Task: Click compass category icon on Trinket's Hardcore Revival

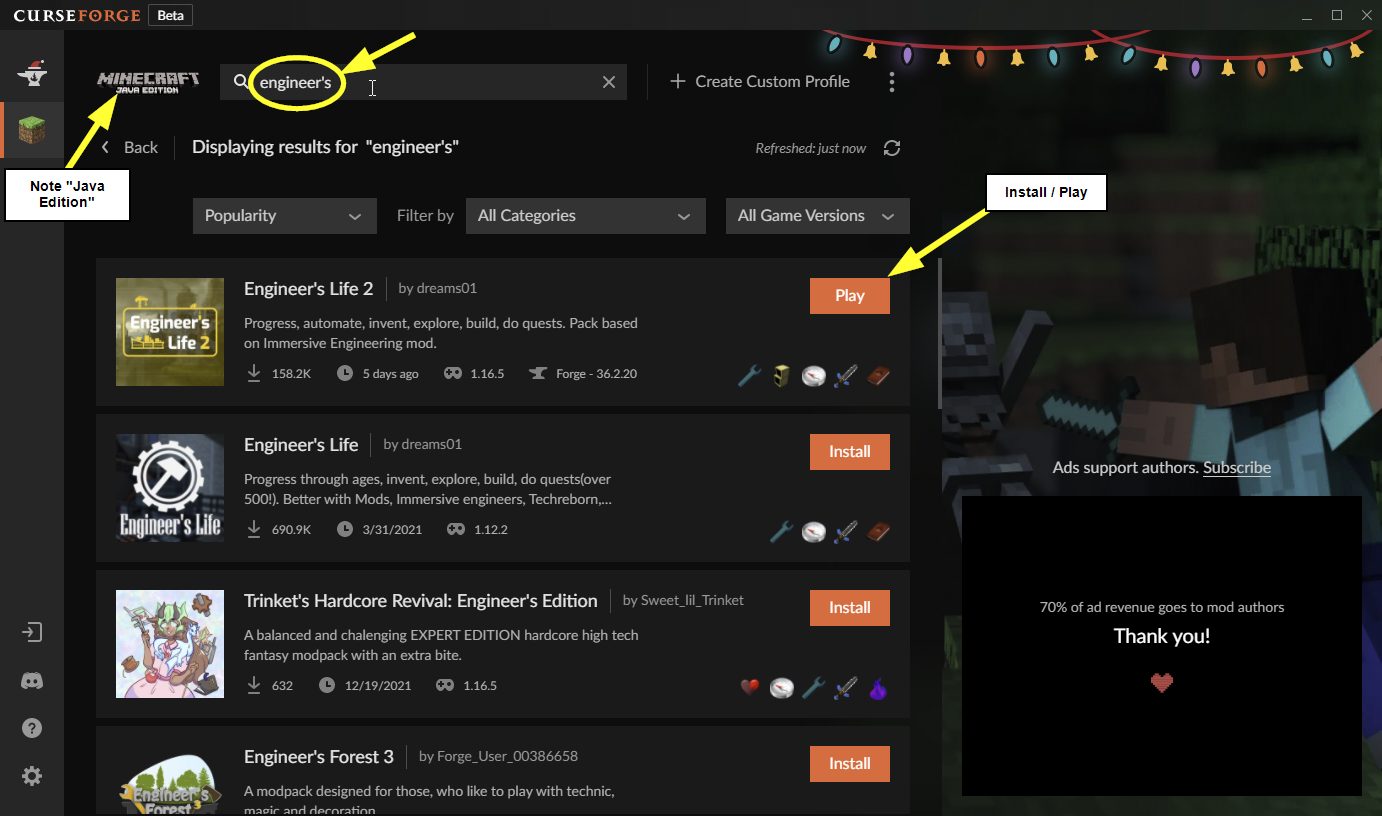Action: tap(781, 688)
